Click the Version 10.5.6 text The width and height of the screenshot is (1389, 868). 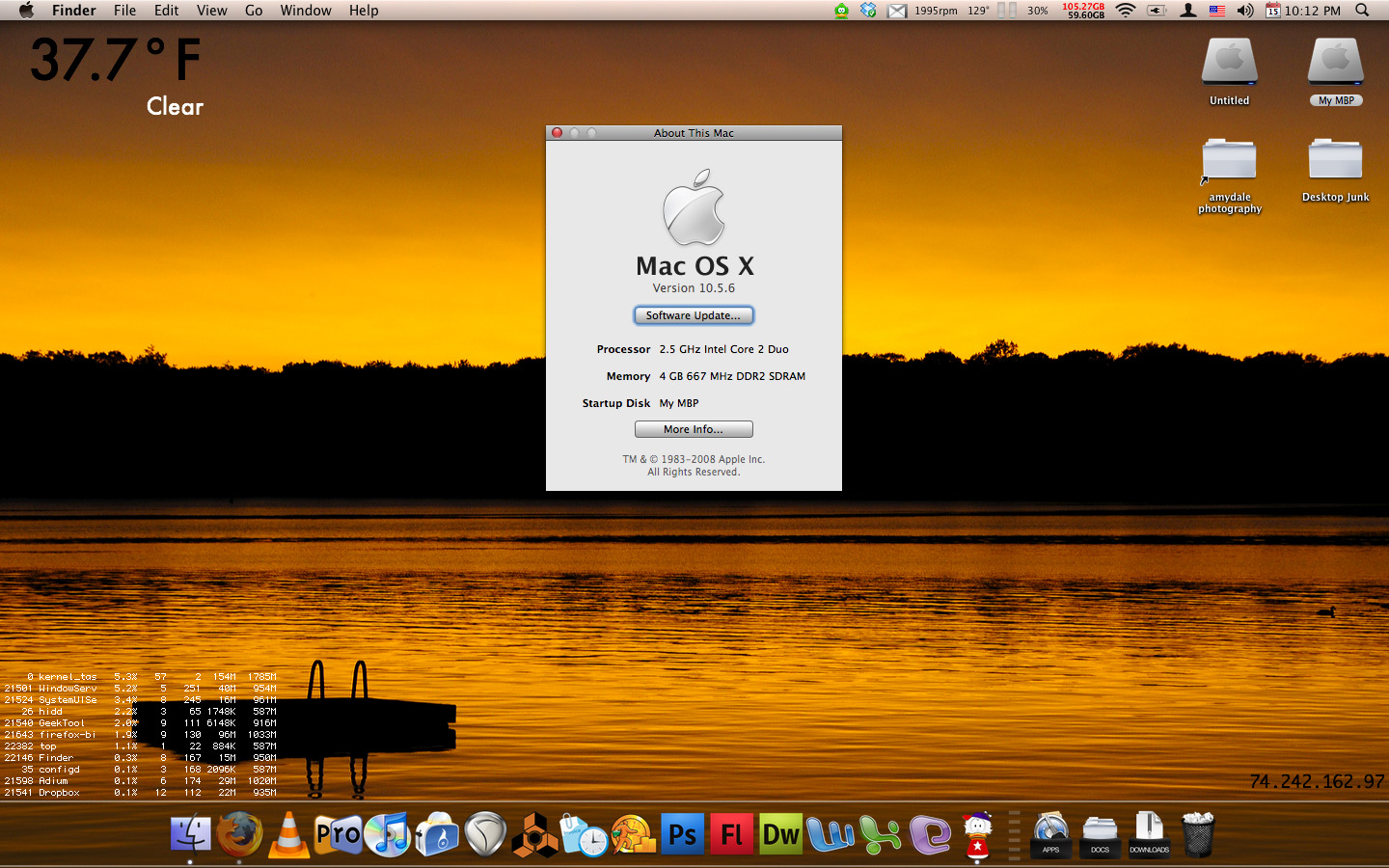pos(694,288)
